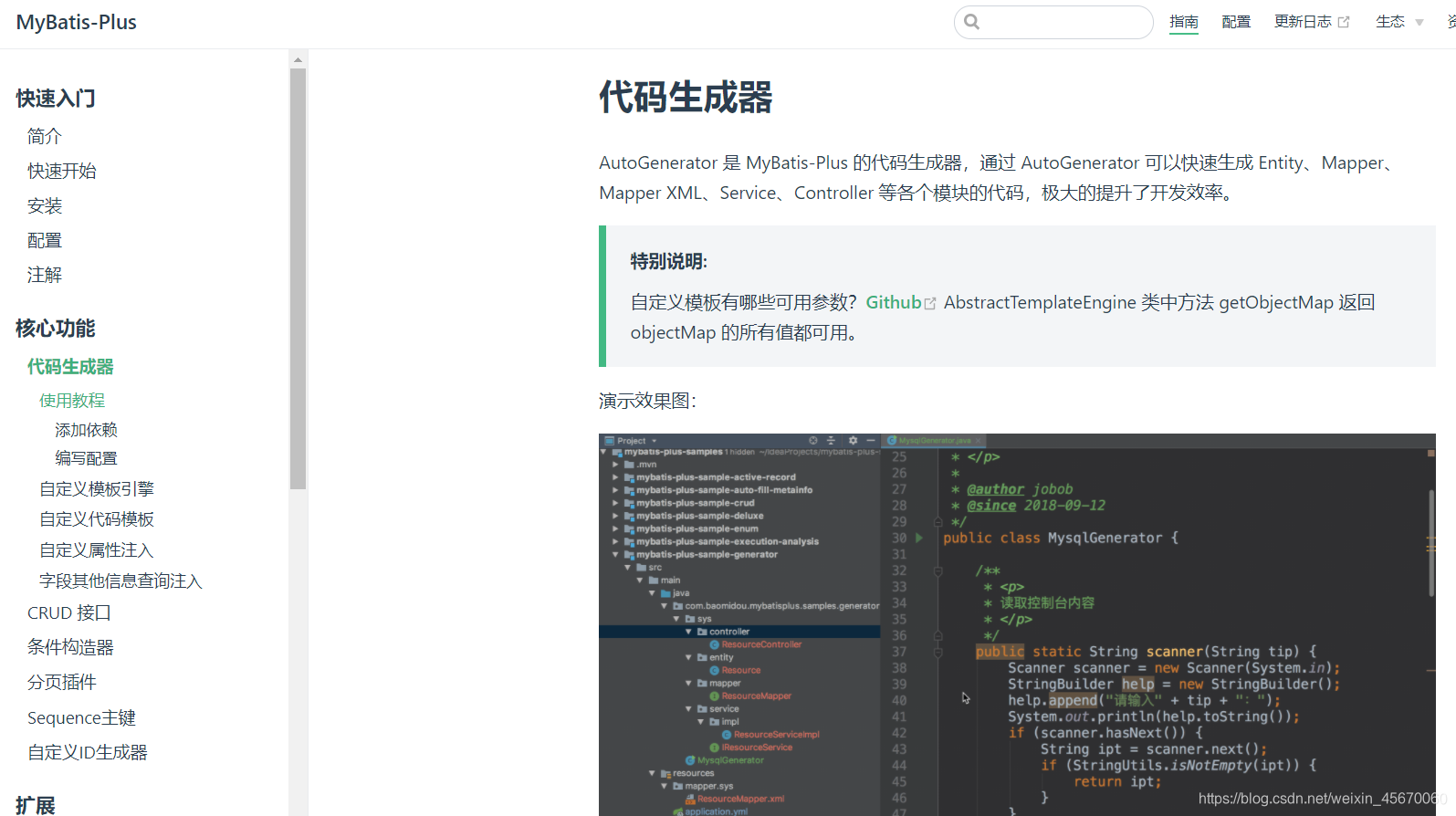Open the 生态 dropdown arrow
Viewport: 1456px width, 816px height.
[x=1419, y=23]
